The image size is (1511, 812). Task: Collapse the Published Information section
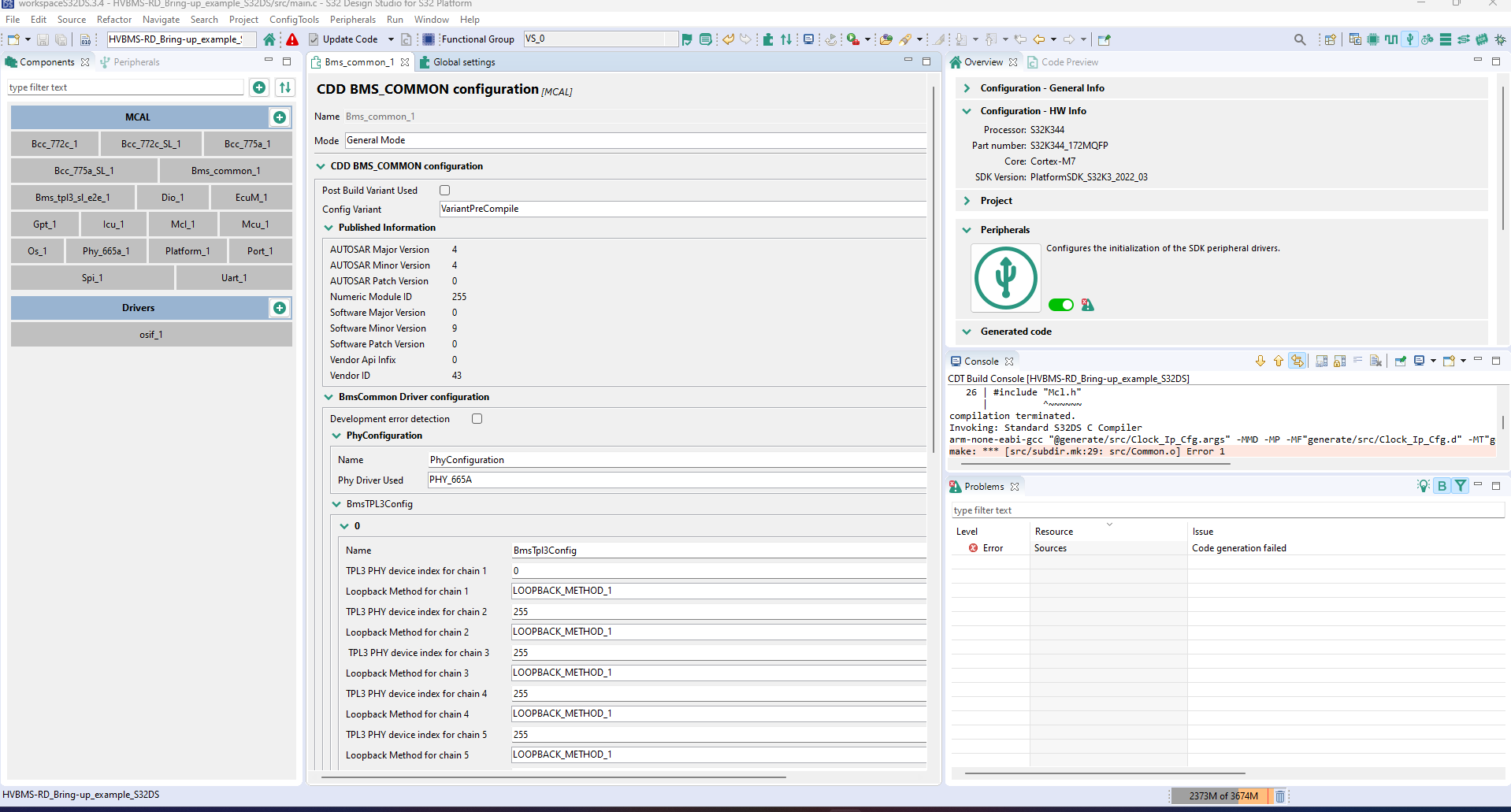coord(329,228)
